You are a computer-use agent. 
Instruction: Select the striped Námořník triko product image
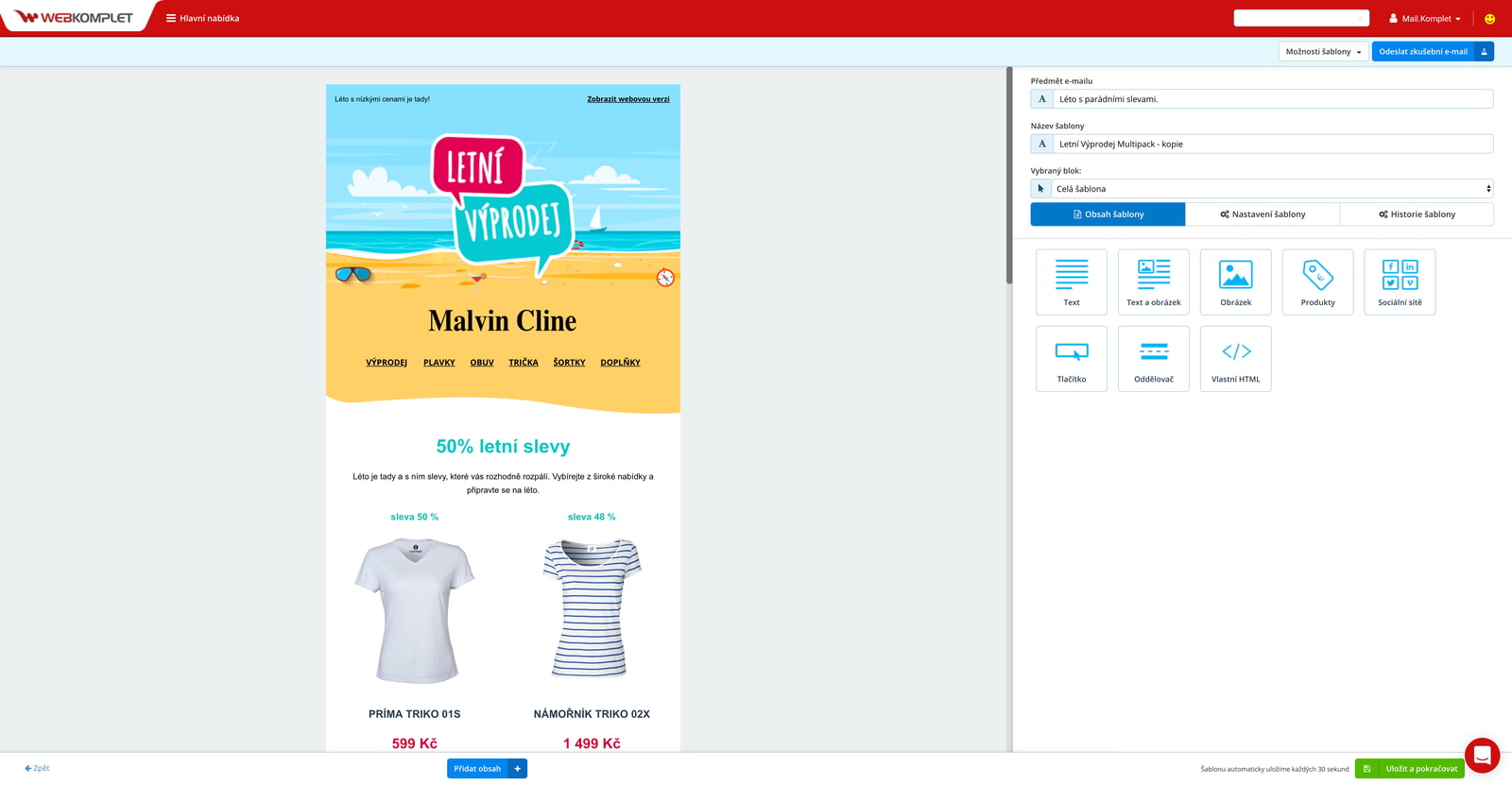pos(592,610)
